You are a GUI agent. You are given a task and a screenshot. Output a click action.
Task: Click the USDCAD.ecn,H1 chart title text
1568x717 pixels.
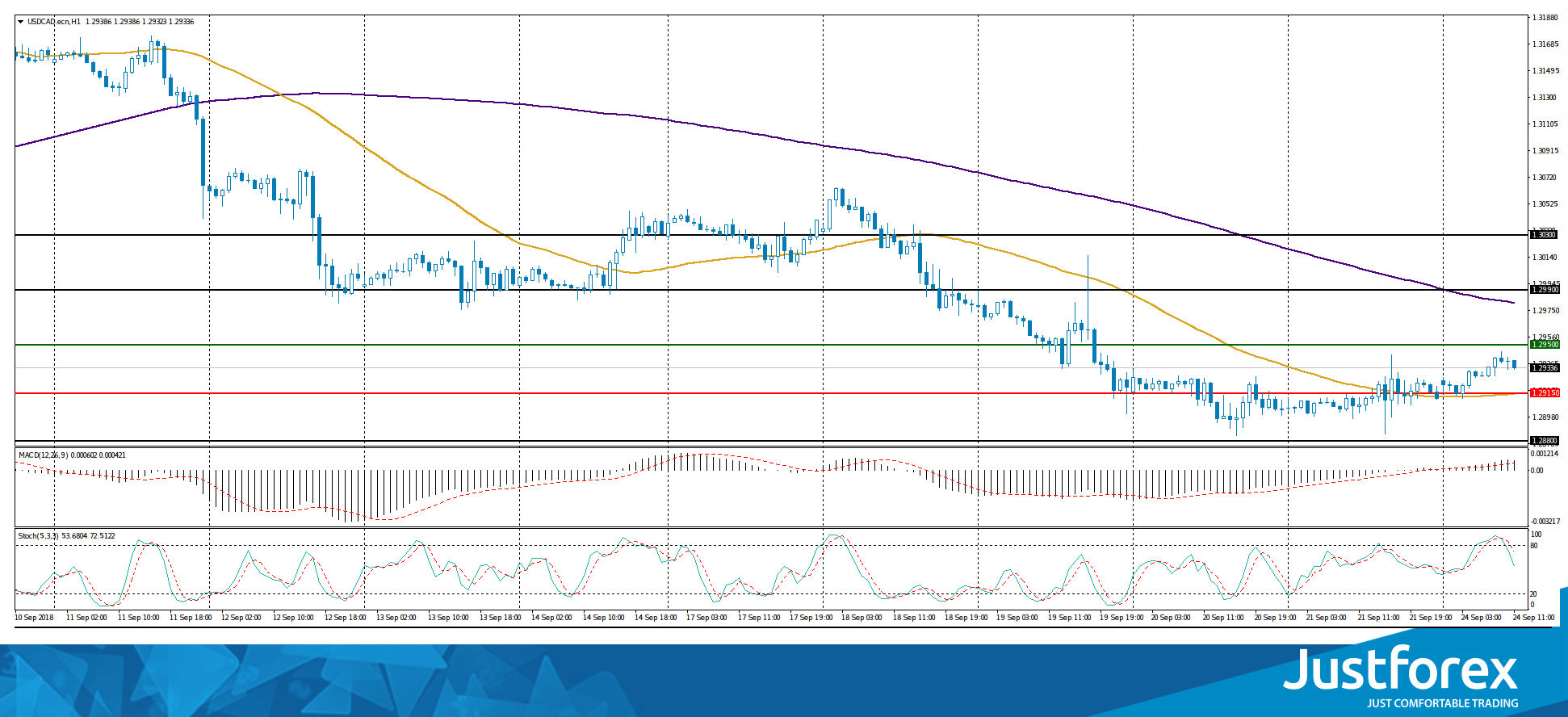pos(54,22)
